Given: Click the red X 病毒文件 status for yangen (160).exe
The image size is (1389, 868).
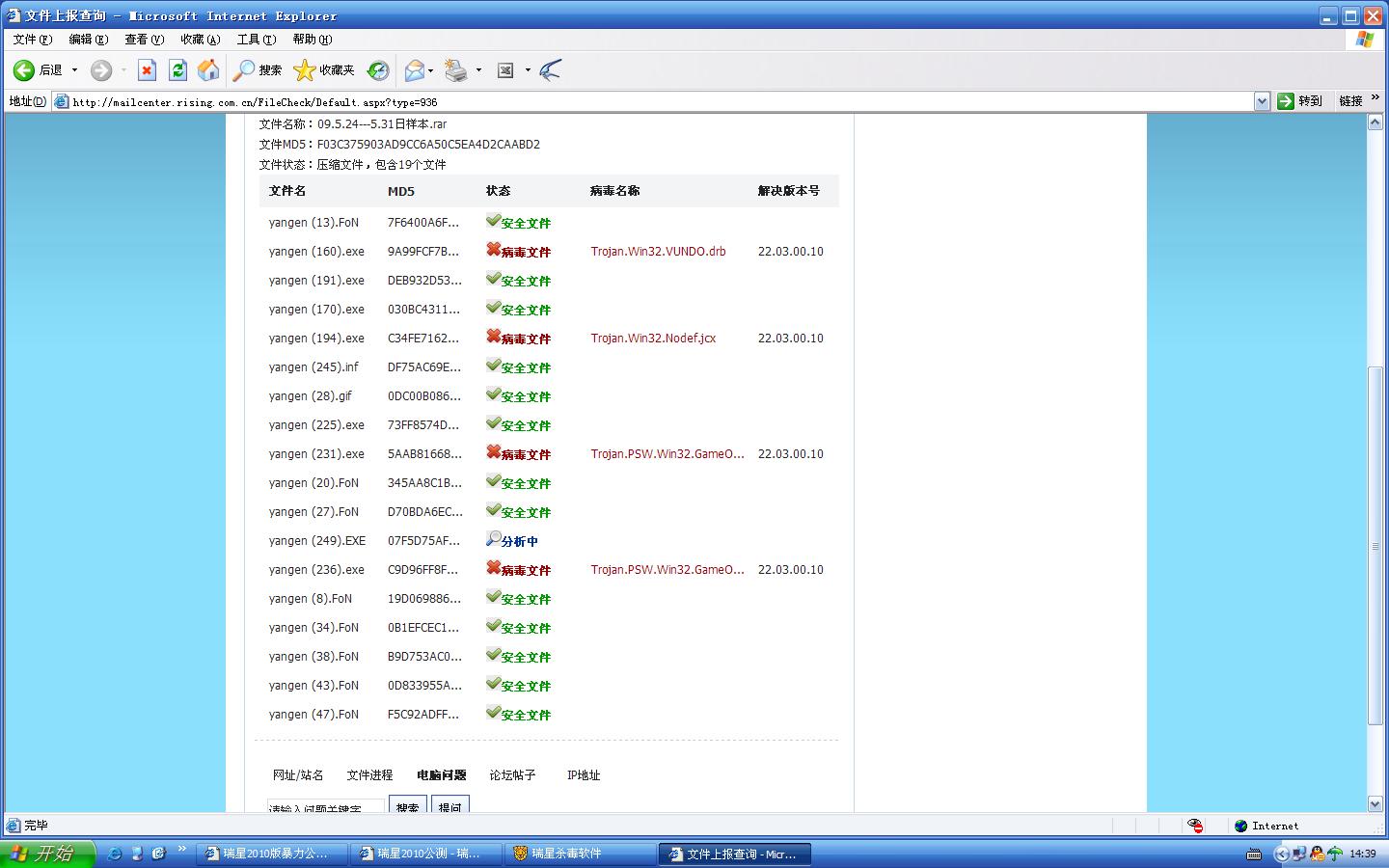Looking at the screenshot, I should click(518, 252).
